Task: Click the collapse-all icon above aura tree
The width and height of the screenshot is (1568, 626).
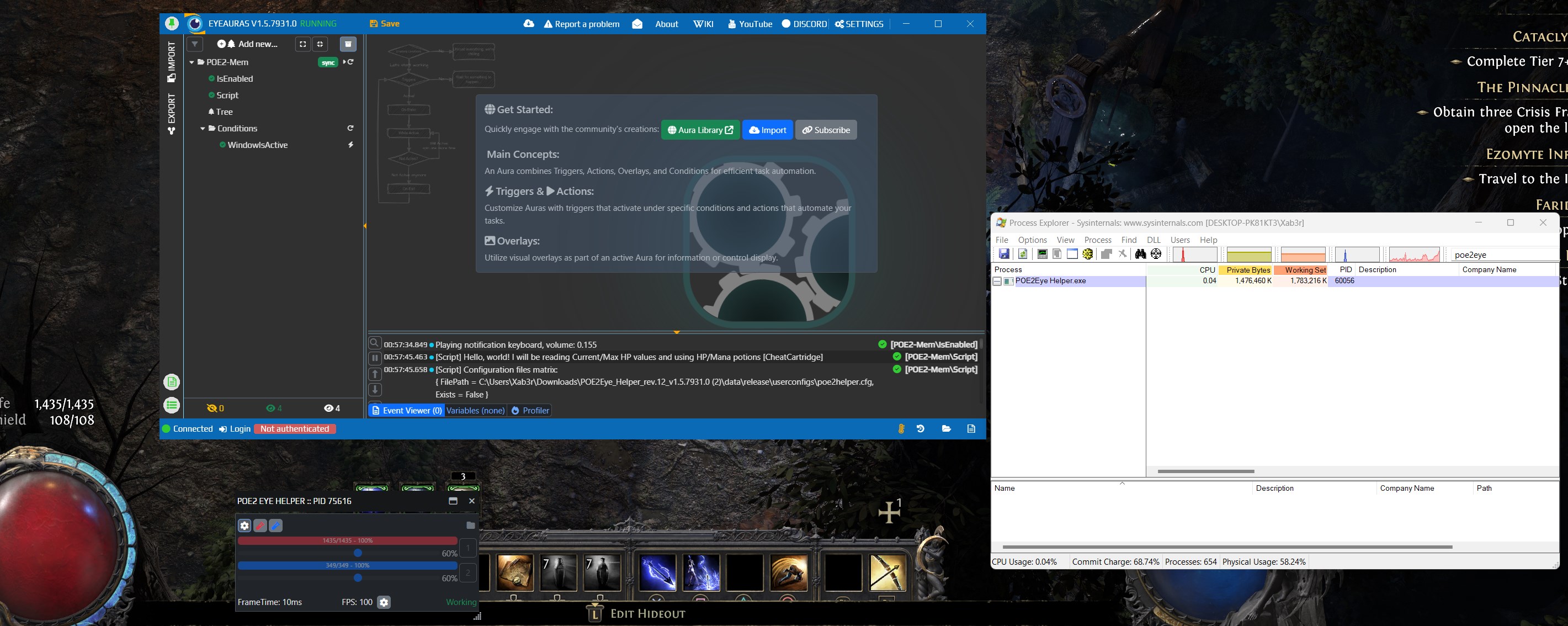Action: tap(320, 44)
